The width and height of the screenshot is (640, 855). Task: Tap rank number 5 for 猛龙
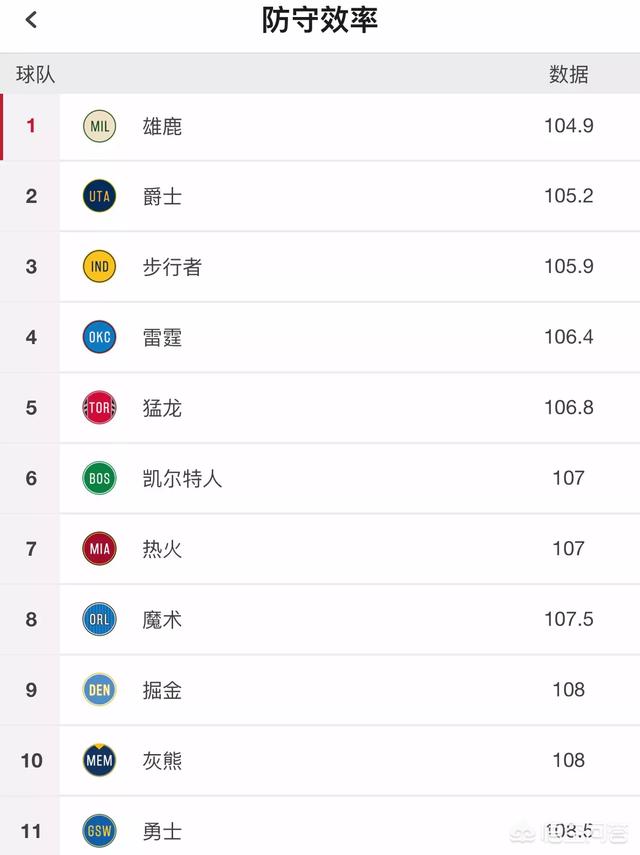tap(31, 407)
